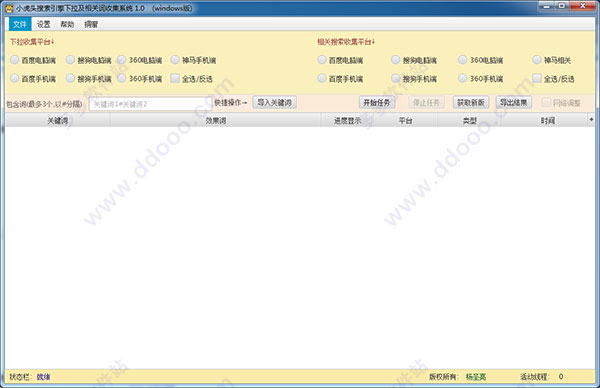This screenshot has width=600, height=388.
Task: Click the tiger app icon in title bar
Action: (9, 8)
